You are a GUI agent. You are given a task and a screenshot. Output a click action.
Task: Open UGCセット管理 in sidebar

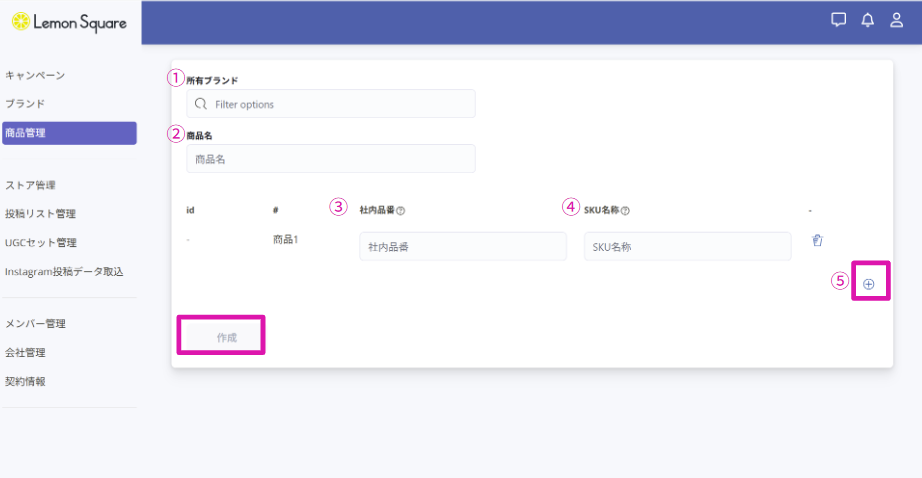point(41,242)
